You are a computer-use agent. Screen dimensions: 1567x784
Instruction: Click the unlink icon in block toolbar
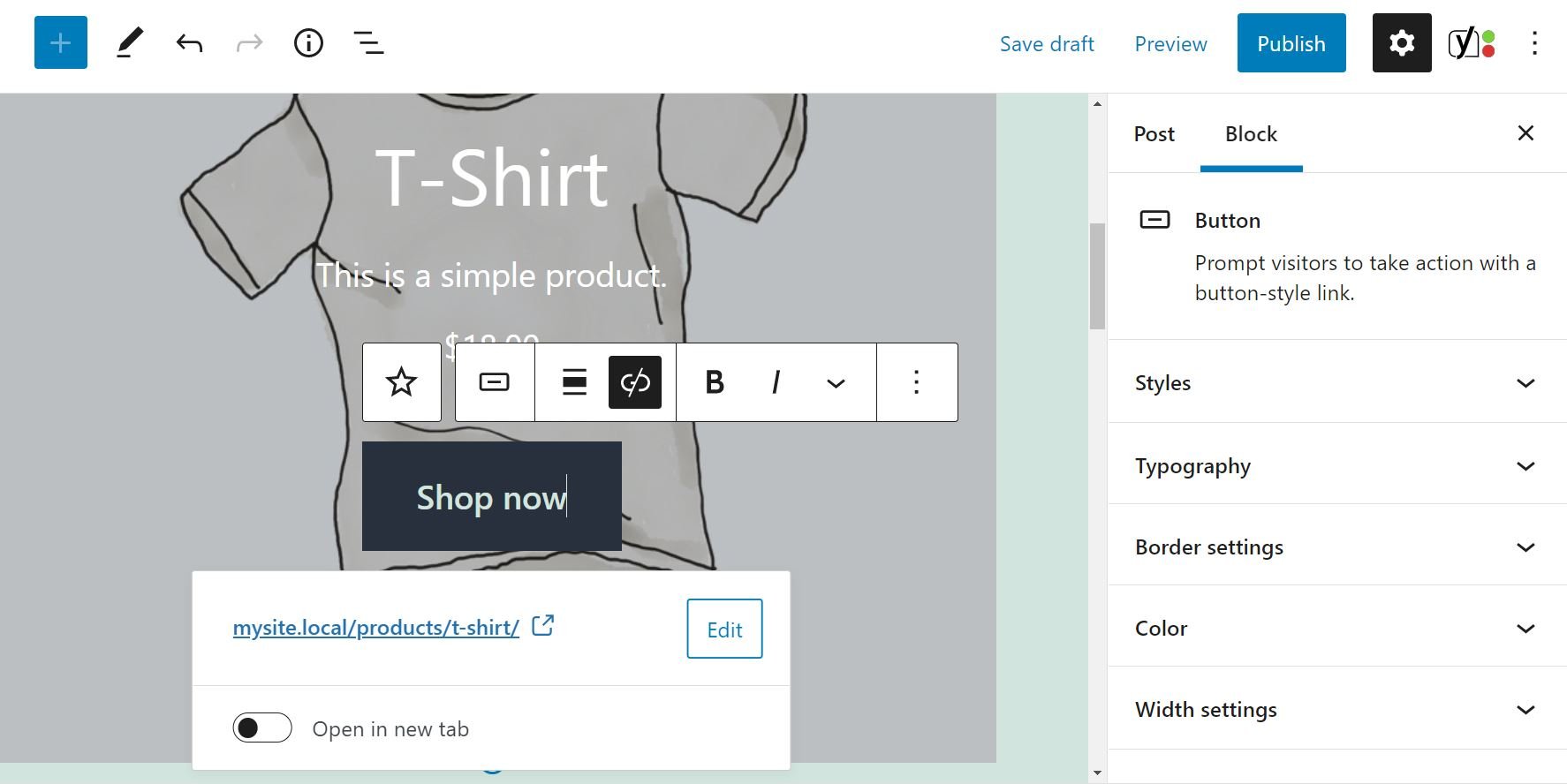pyautogui.click(x=635, y=382)
